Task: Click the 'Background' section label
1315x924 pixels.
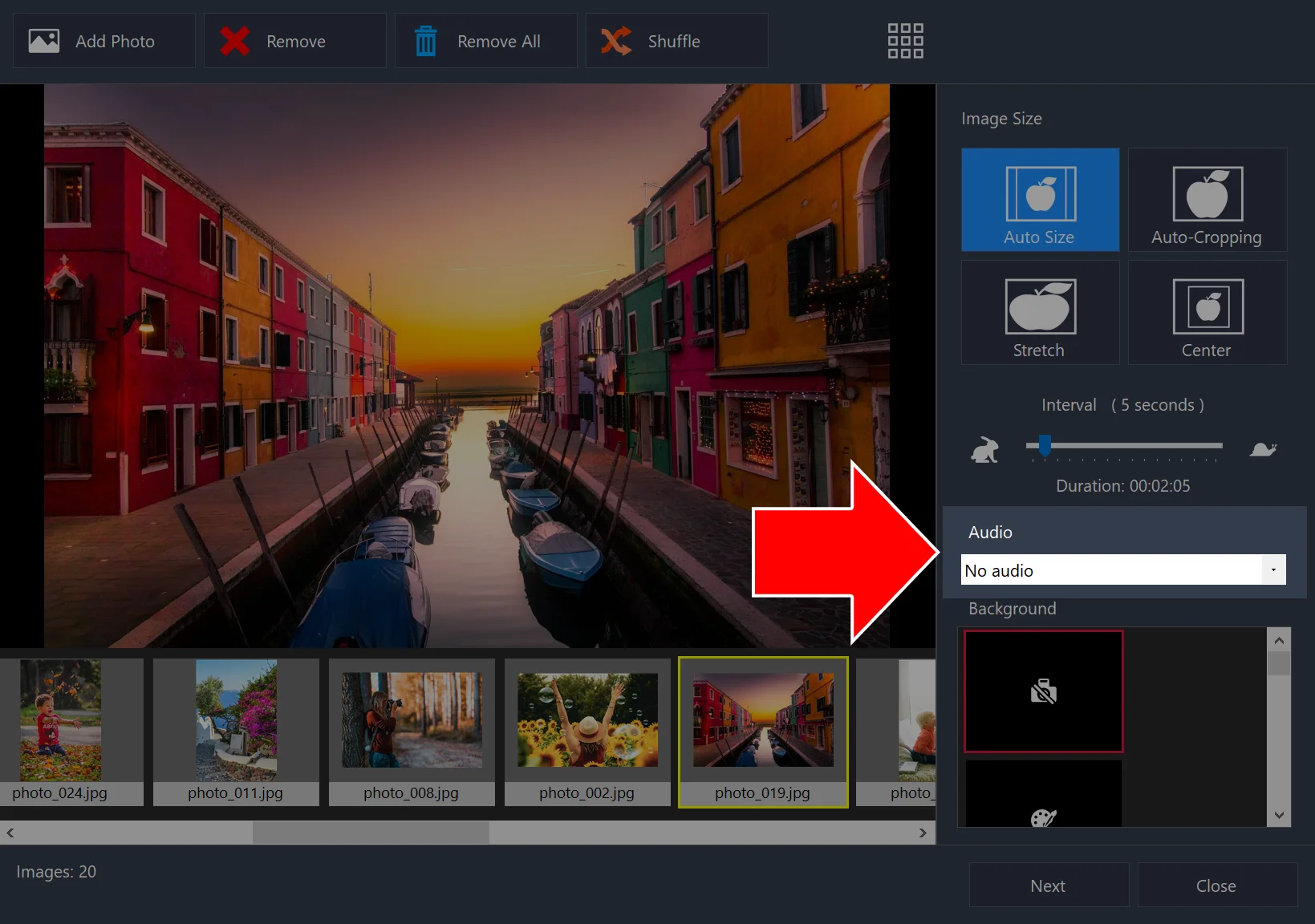Action: click(1013, 609)
